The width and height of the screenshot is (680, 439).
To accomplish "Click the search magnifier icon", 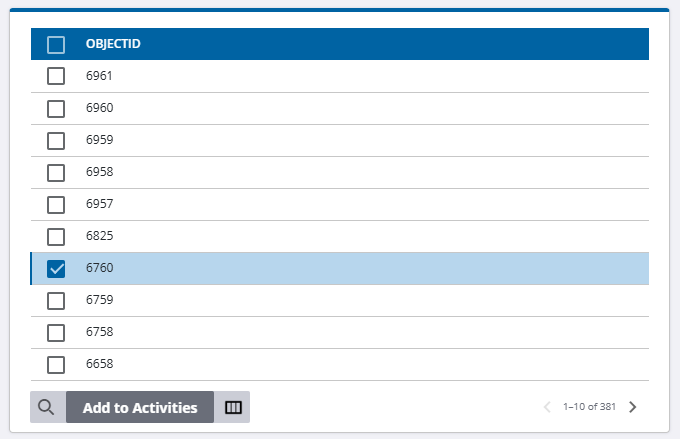I will pos(47,407).
